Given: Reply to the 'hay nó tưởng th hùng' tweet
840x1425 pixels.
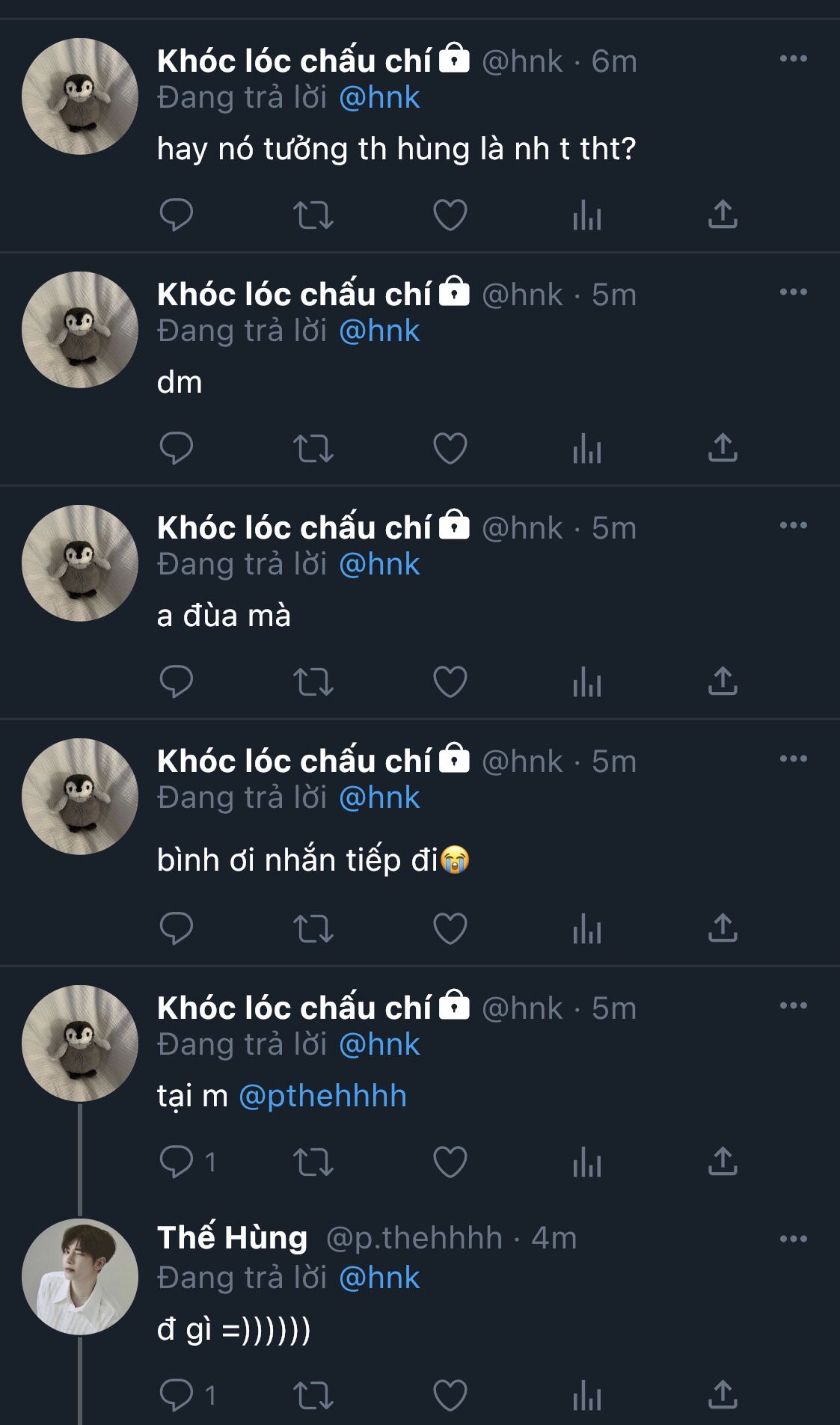Looking at the screenshot, I should point(177,215).
